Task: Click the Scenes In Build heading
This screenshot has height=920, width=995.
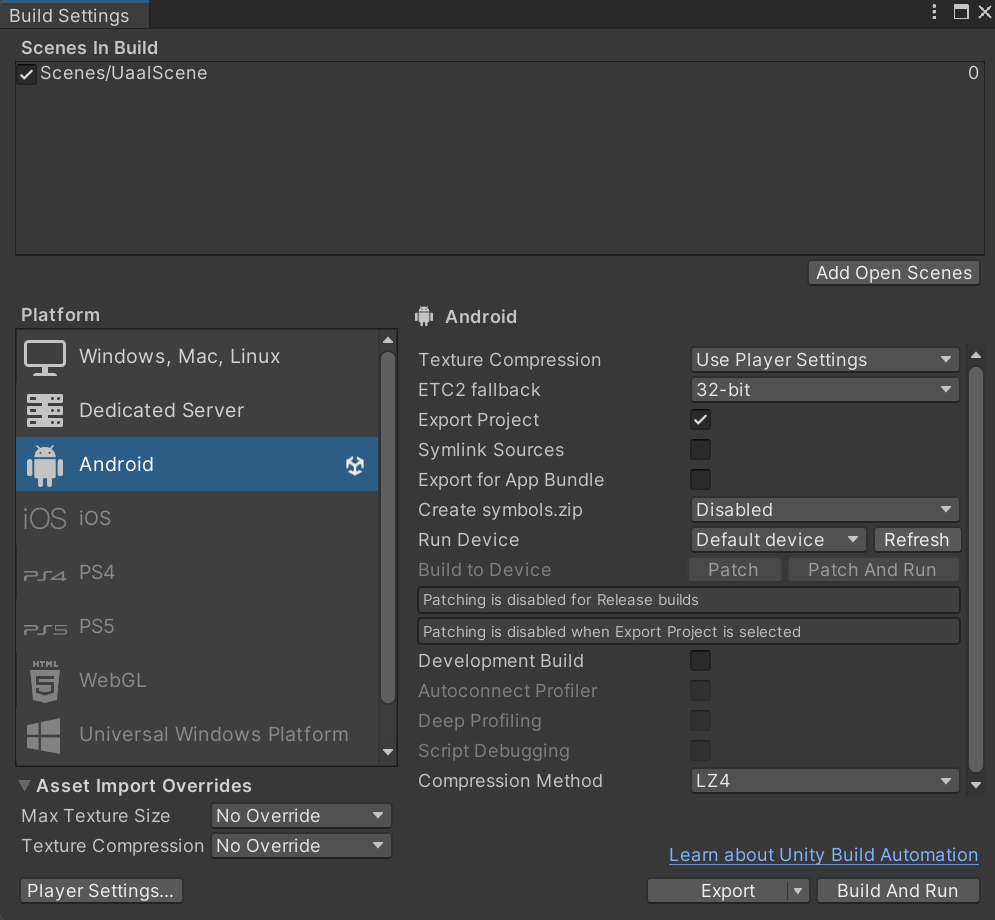Action: [x=89, y=48]
